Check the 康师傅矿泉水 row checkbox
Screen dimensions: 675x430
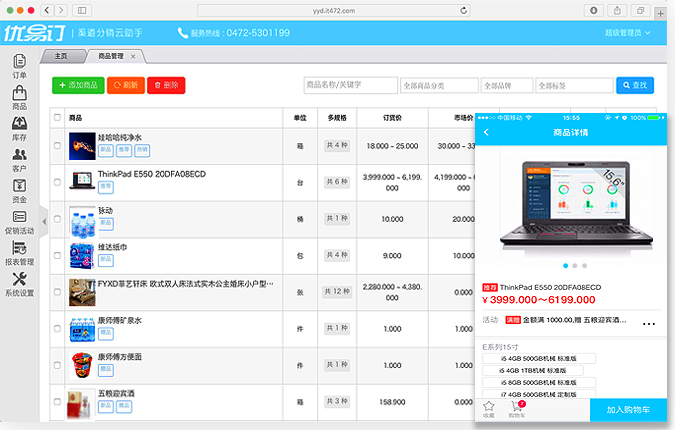[x=57, y=328]
